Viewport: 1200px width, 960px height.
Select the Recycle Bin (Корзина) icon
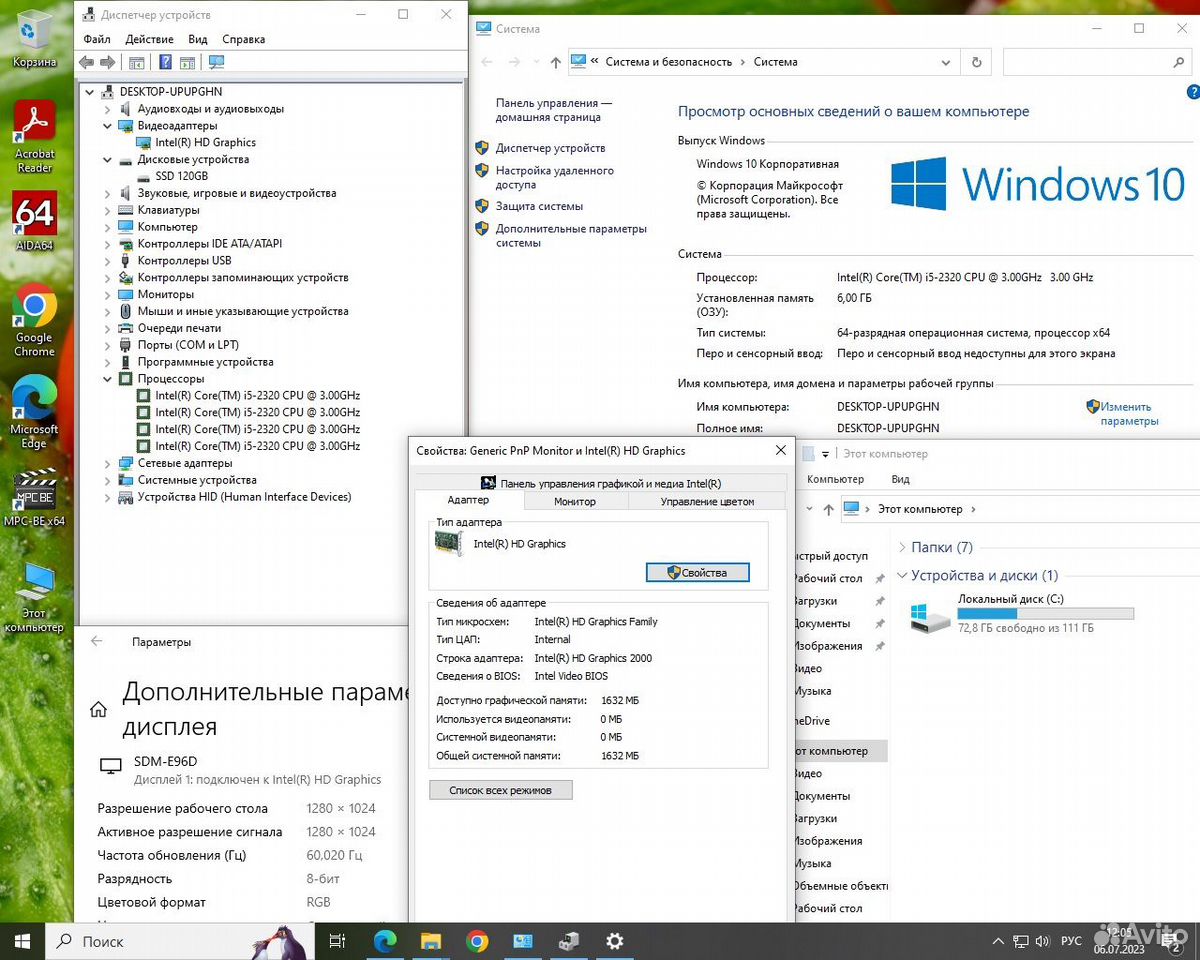pyautogui.click(x=34, y=40)
